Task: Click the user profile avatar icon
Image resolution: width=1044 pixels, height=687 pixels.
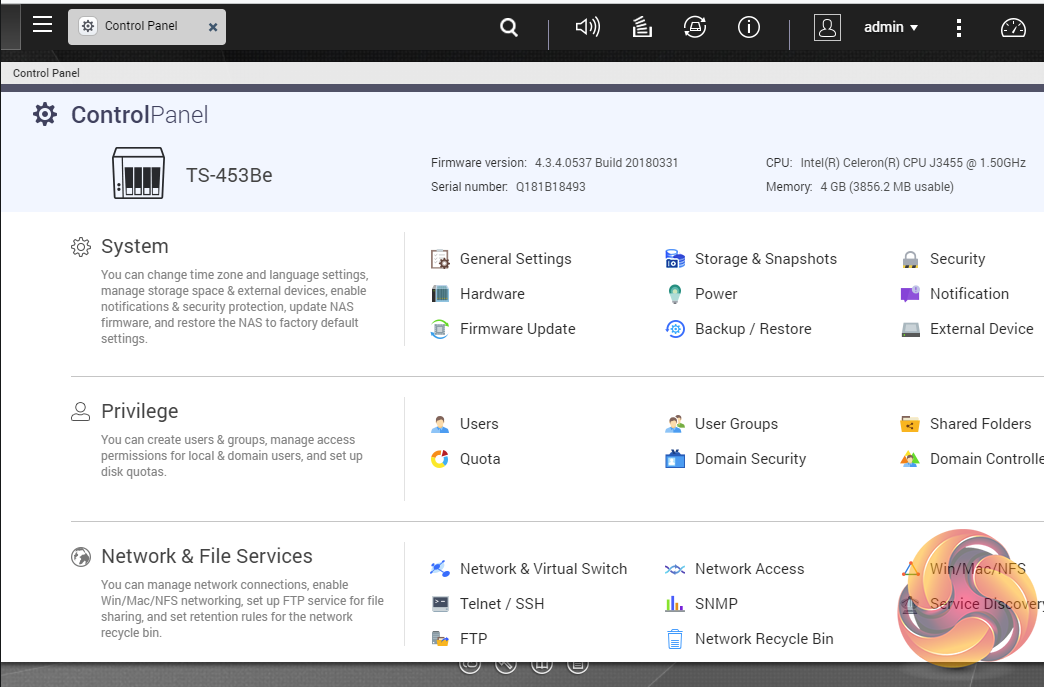Action: [x=827, y=28]
